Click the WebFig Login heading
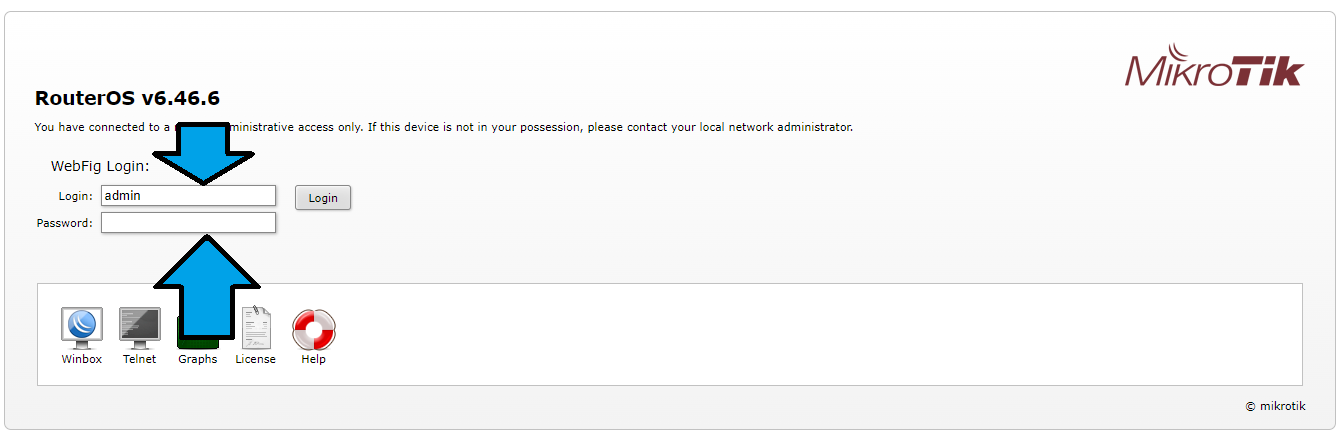The height and width of the screenshot is (448, 1338). tap(99, 166)
